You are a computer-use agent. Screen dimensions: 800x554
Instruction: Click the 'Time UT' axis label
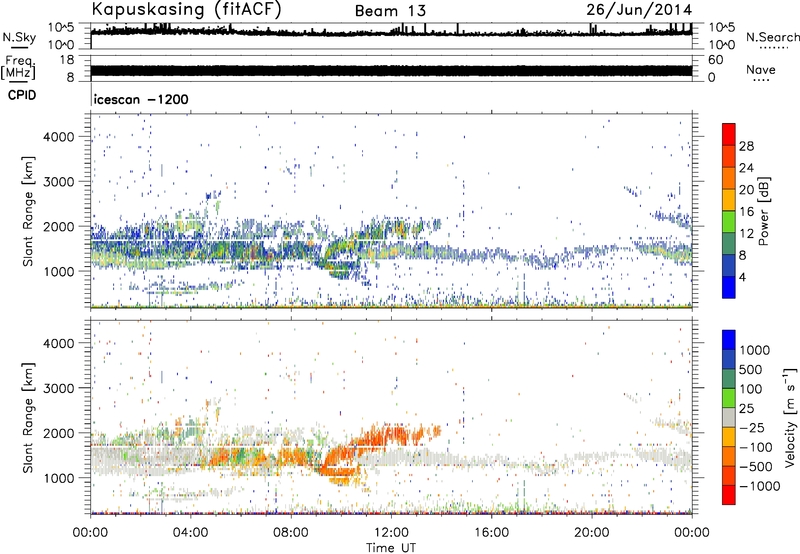click(x=391, y=547)
